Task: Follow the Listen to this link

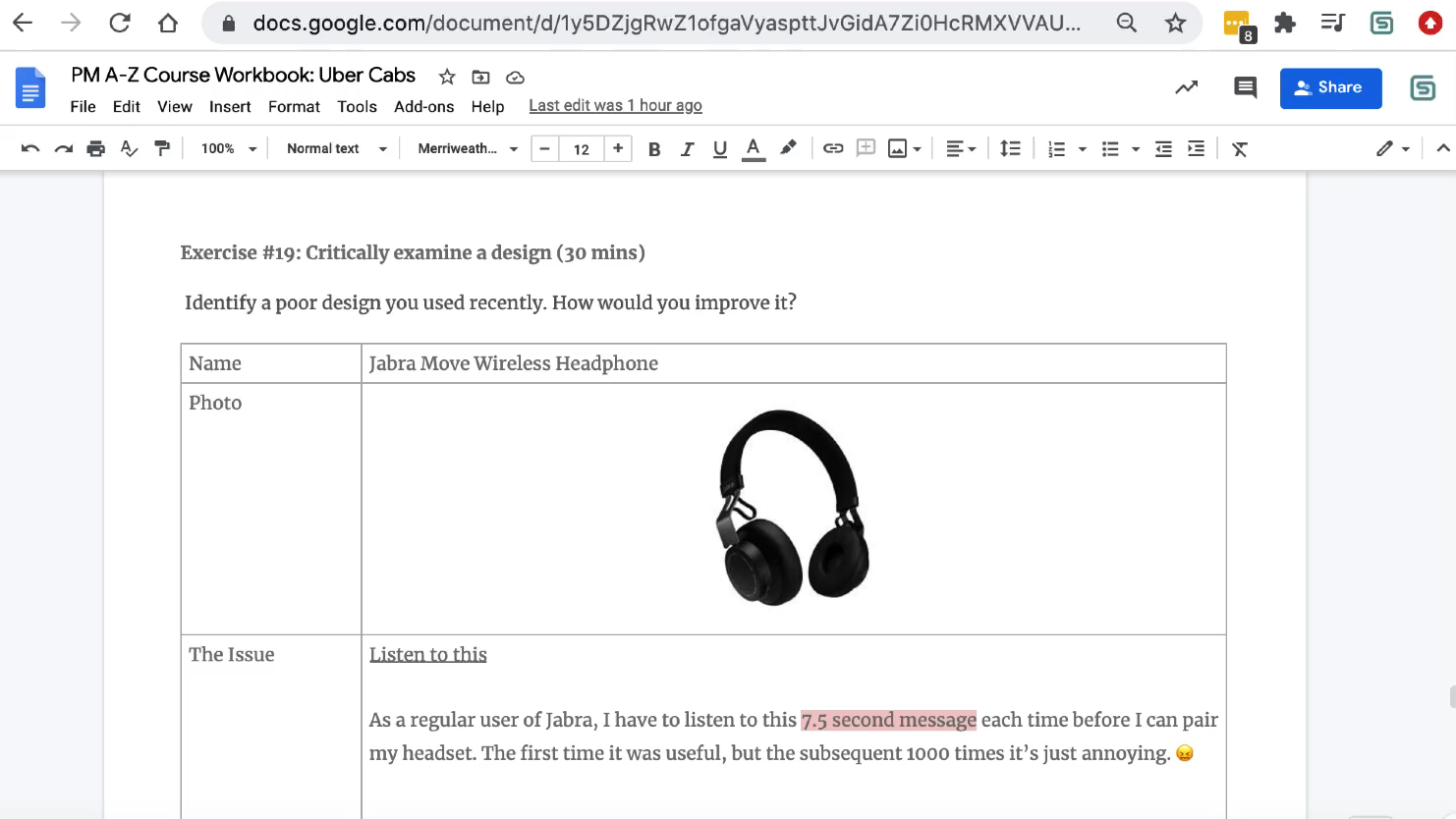Action: pyautogui.click(x=428, y=654)
